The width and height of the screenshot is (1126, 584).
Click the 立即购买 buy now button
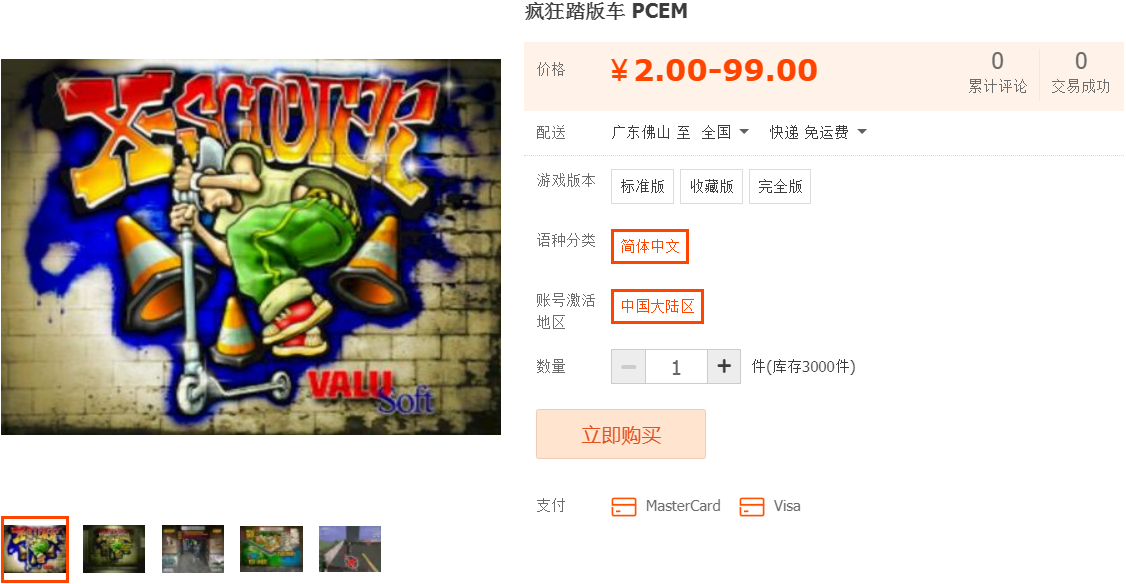click(621, 434)
